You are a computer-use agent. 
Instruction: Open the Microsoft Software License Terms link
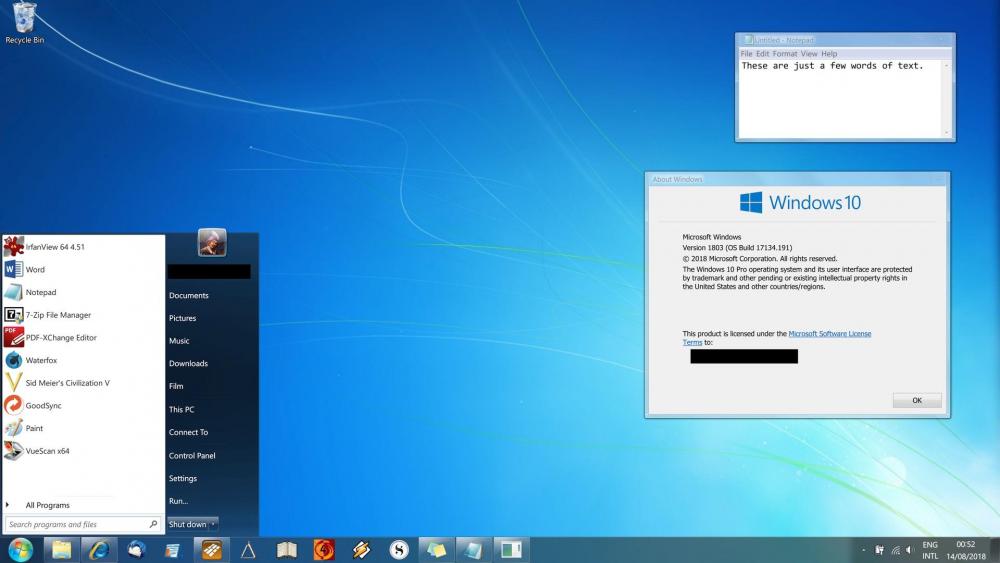tap(829, 334)
